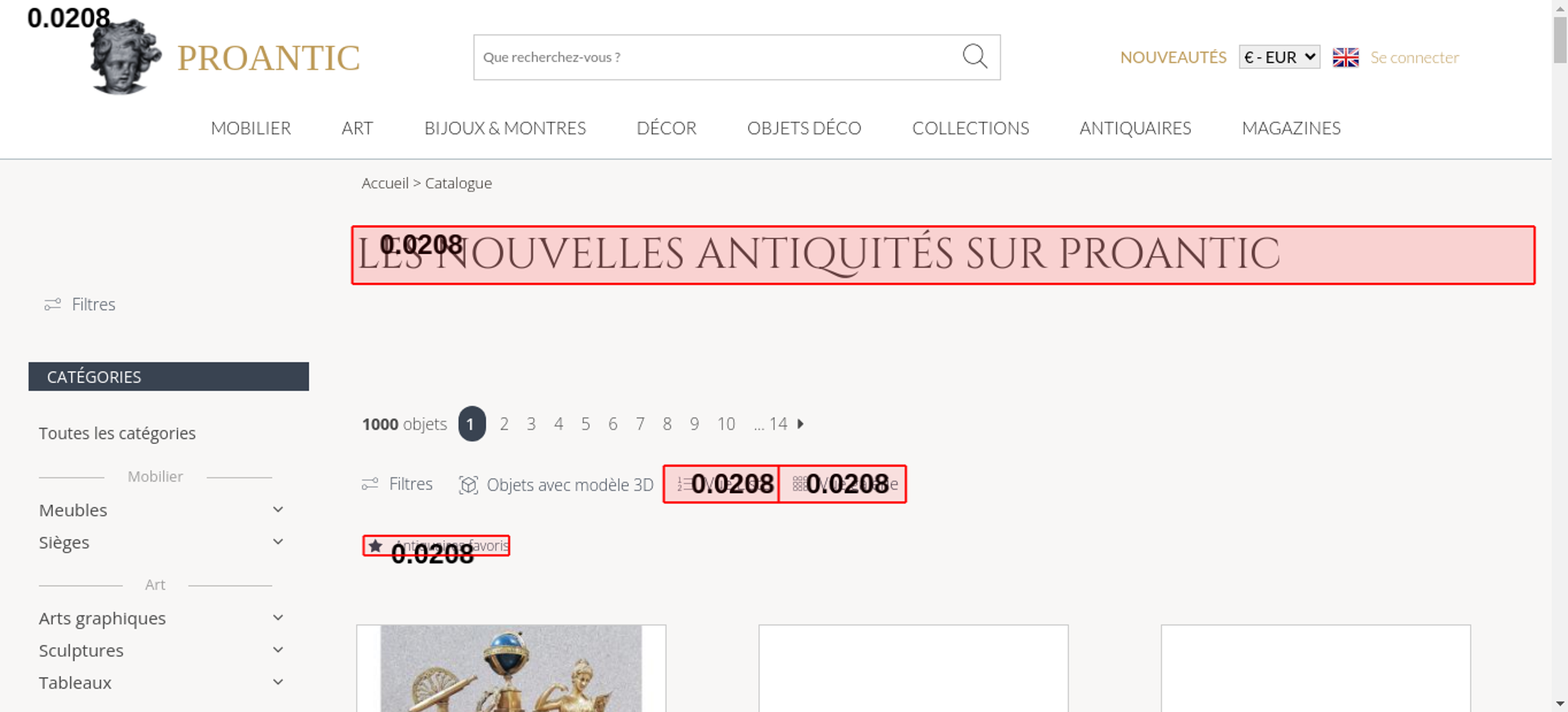The image size is (1568, 712).
Task: Click the search magnifier icon
Action: [975, 56]
